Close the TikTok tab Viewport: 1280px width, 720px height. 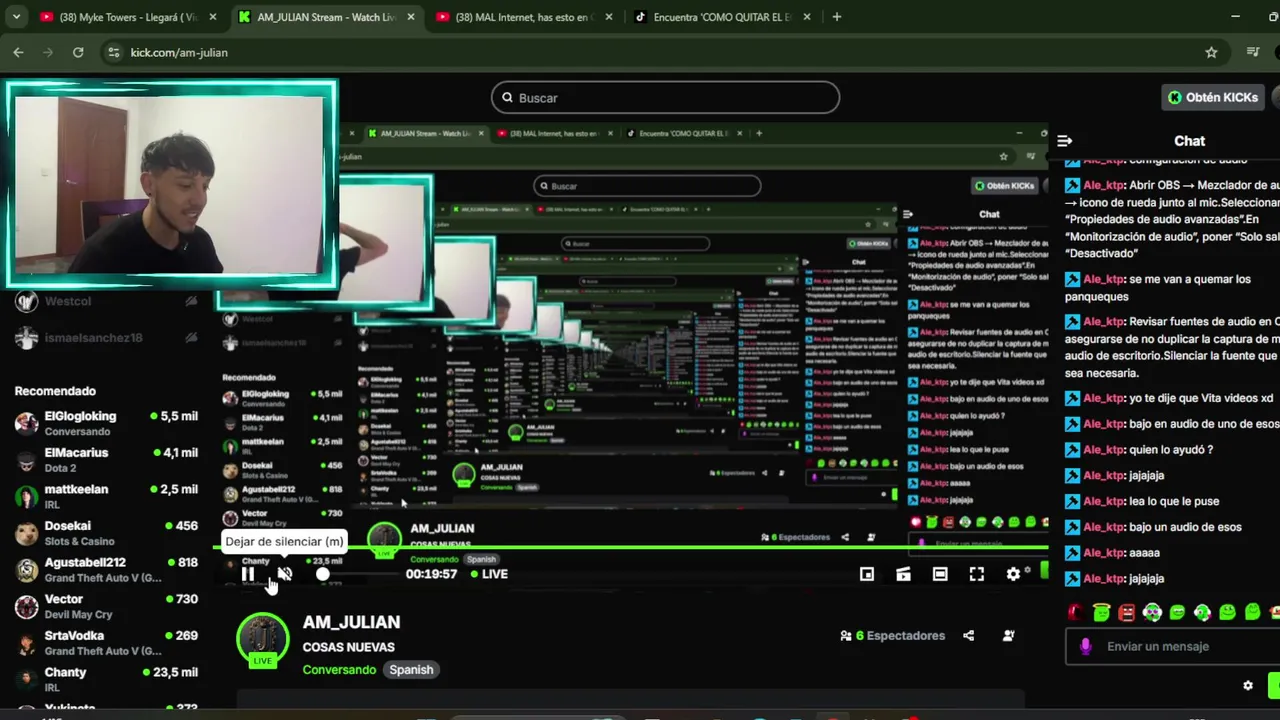808,17
